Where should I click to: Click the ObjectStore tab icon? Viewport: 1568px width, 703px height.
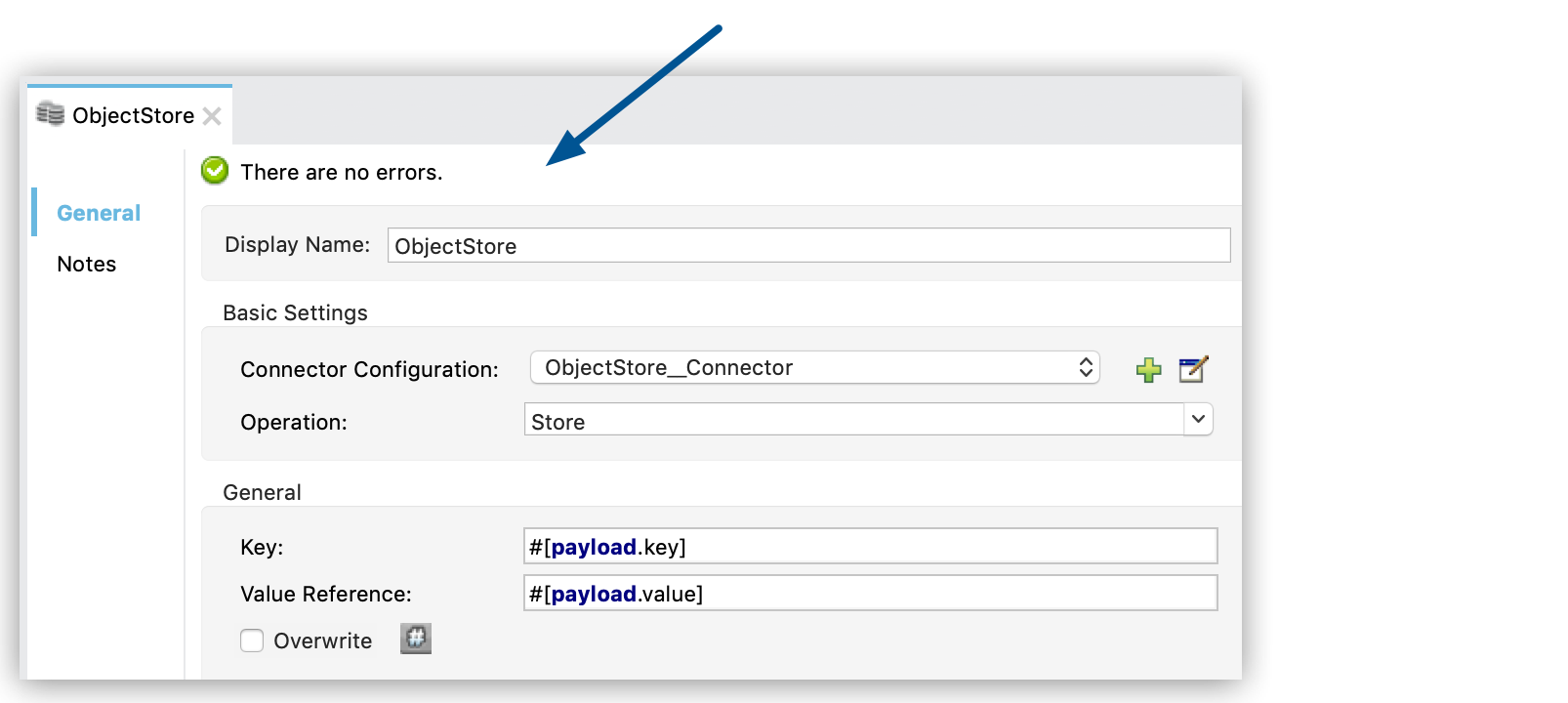(51, 114)
